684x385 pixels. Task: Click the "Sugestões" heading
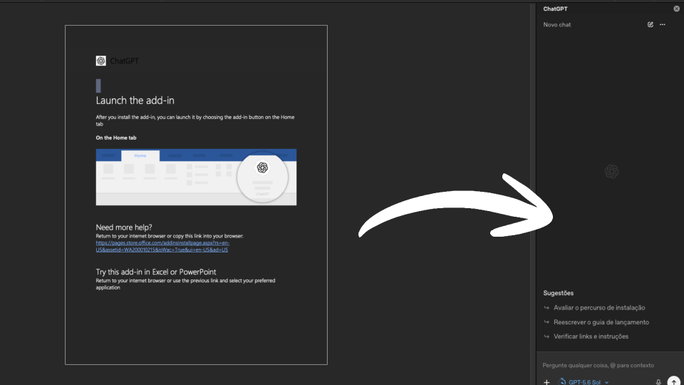coord(558,293)
